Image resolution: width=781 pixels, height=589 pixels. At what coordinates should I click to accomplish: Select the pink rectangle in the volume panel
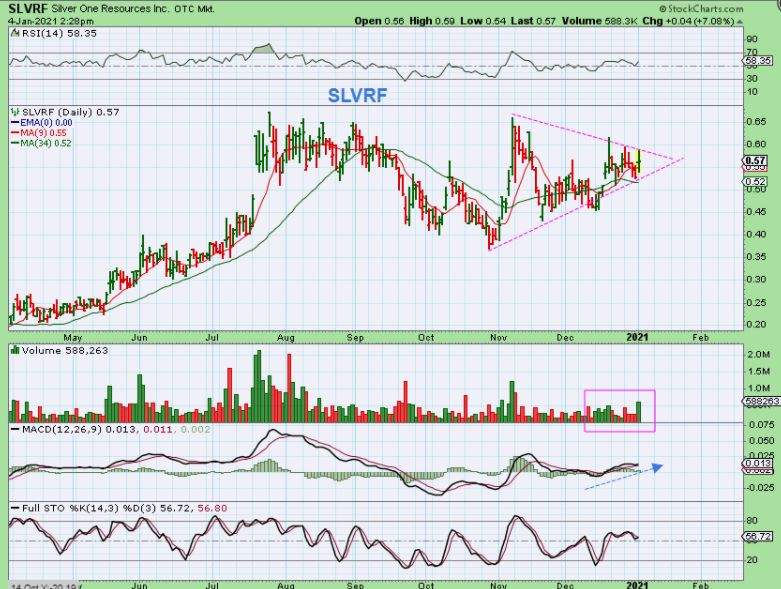click(x=619, y=410)
